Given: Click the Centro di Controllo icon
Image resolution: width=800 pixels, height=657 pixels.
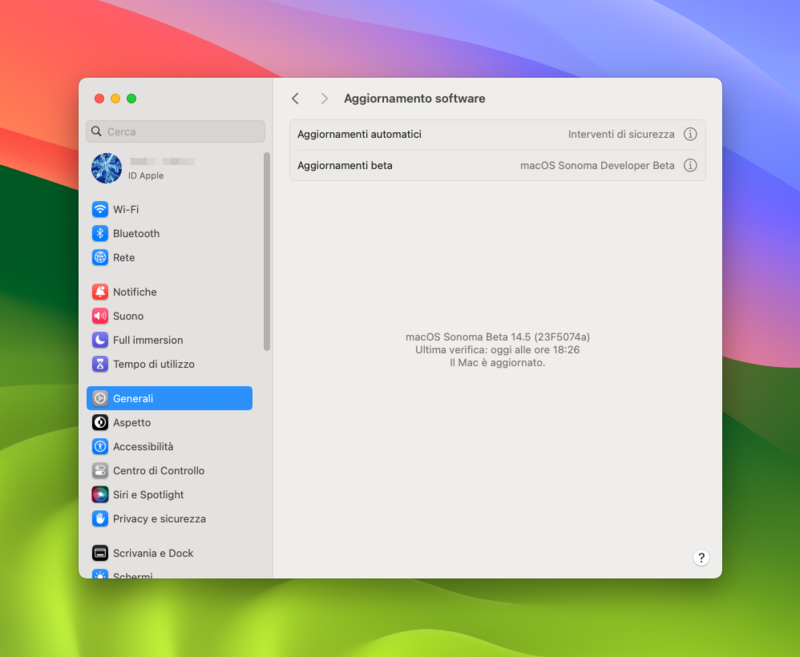Looking at the screenshot, I should point(100,470).
